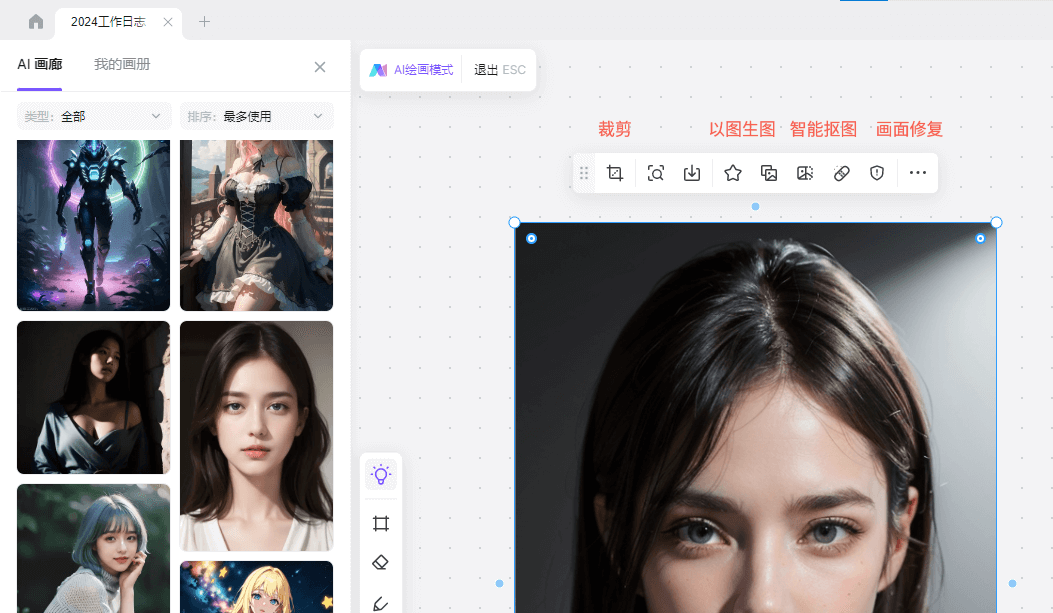1053x613 pixels.
Task: Select the eraser tool
Action: pyautogui.click(x=380, y=561)
